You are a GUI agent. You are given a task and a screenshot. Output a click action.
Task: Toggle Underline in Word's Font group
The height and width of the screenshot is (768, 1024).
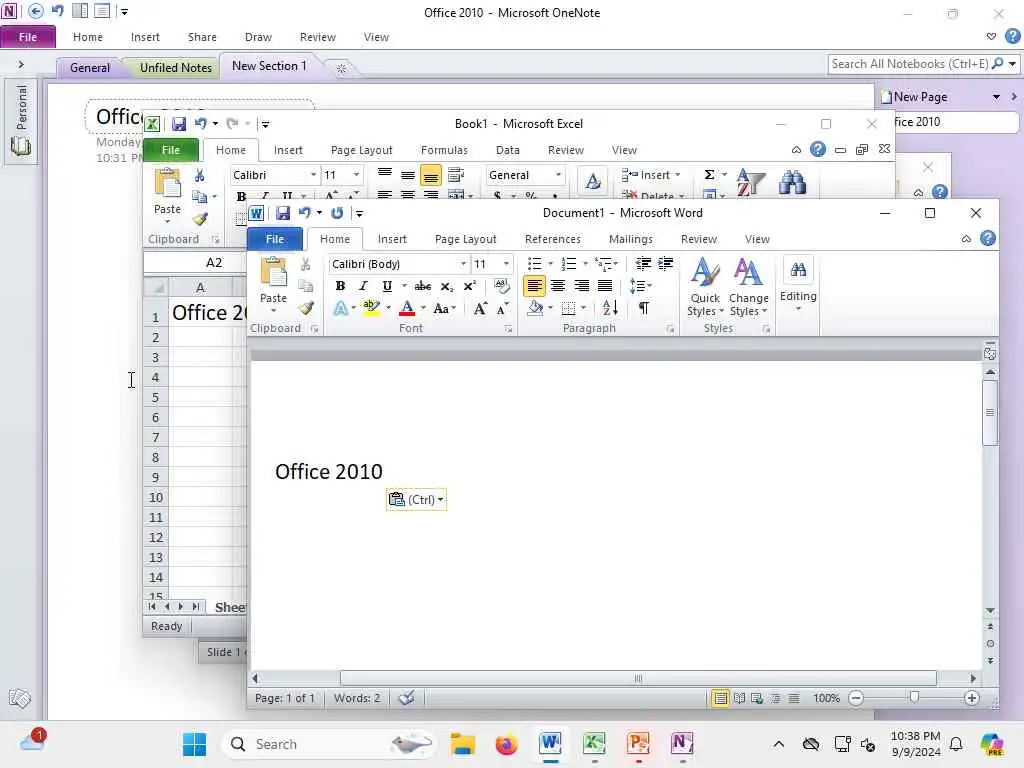click(387, 286)
